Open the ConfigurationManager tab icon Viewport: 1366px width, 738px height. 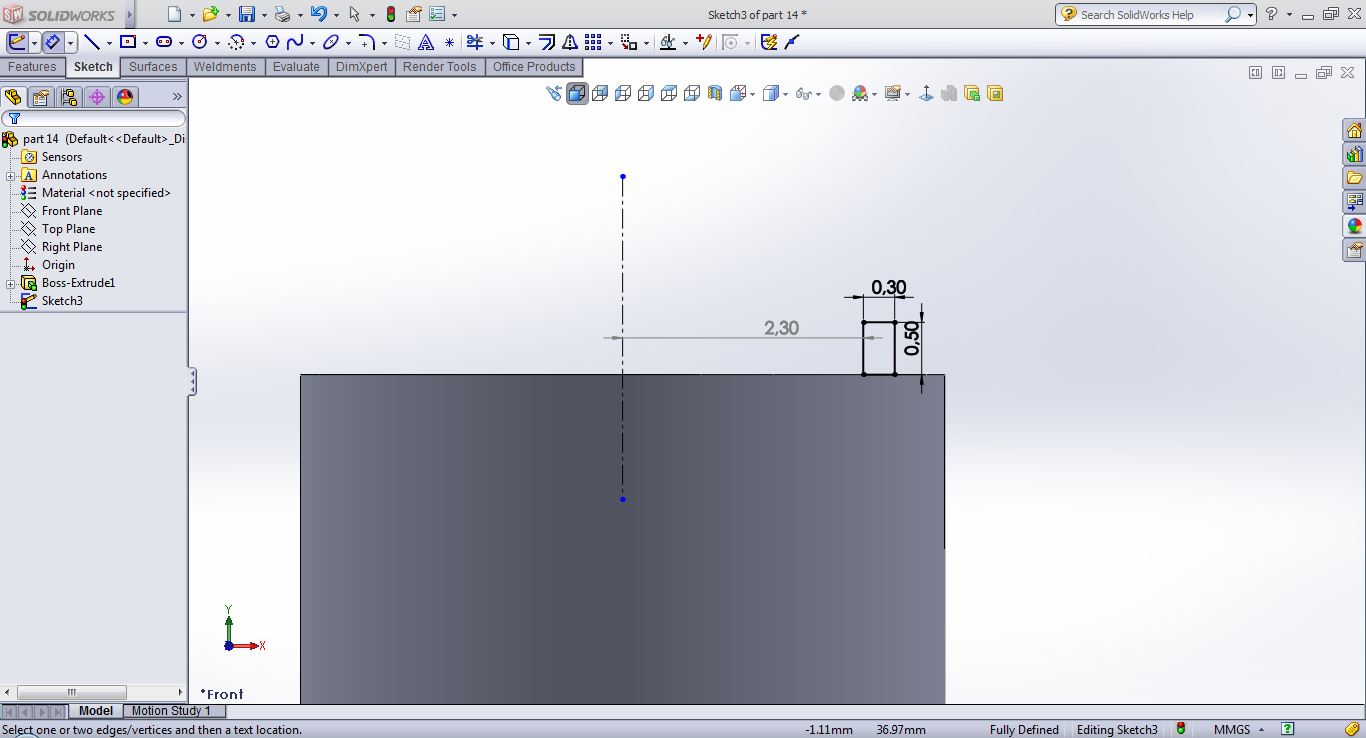[68, 97]
